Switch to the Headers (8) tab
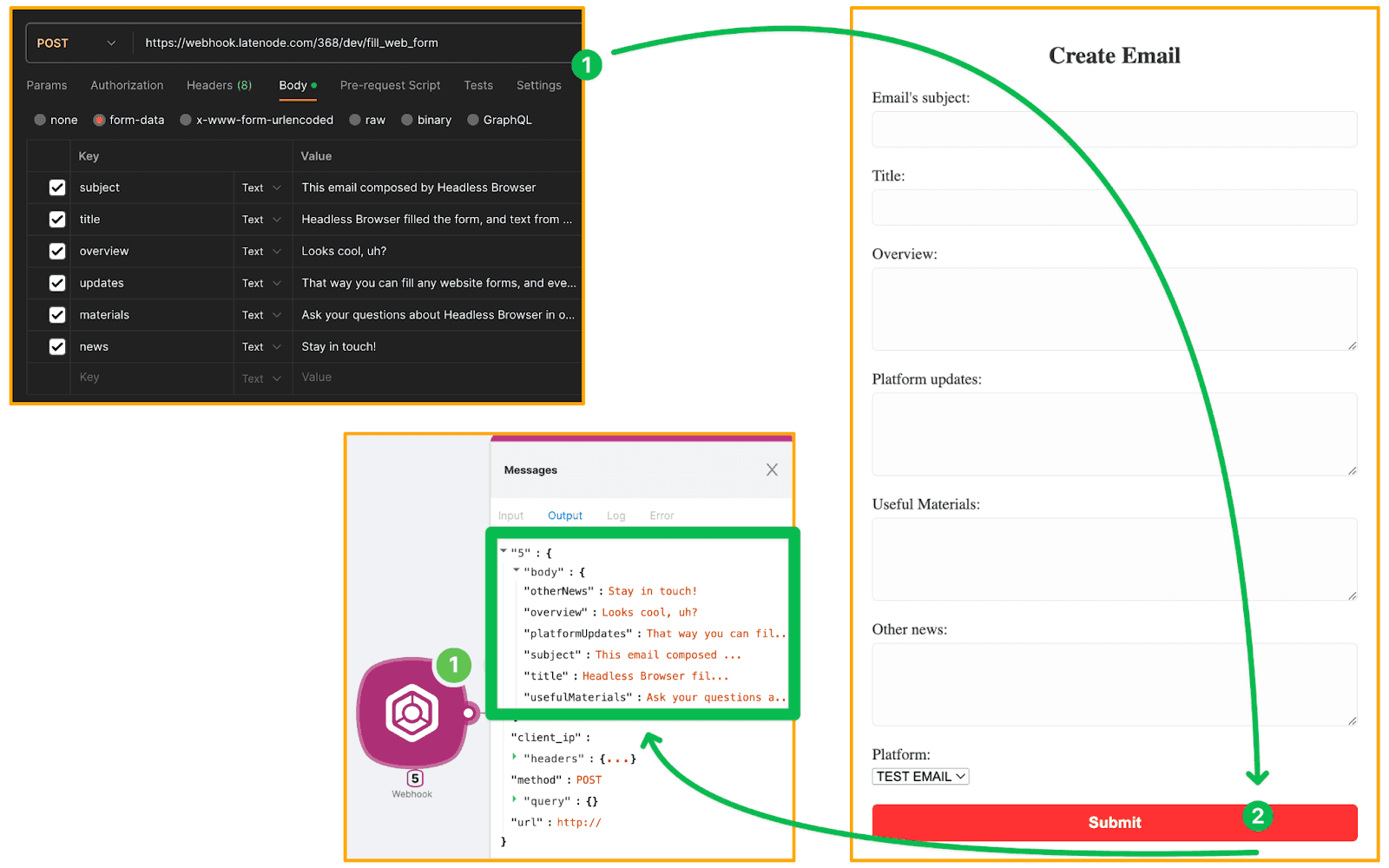The width and height of the screenshot is (1389, 868). pyautogui.click(x=219, y=85)
